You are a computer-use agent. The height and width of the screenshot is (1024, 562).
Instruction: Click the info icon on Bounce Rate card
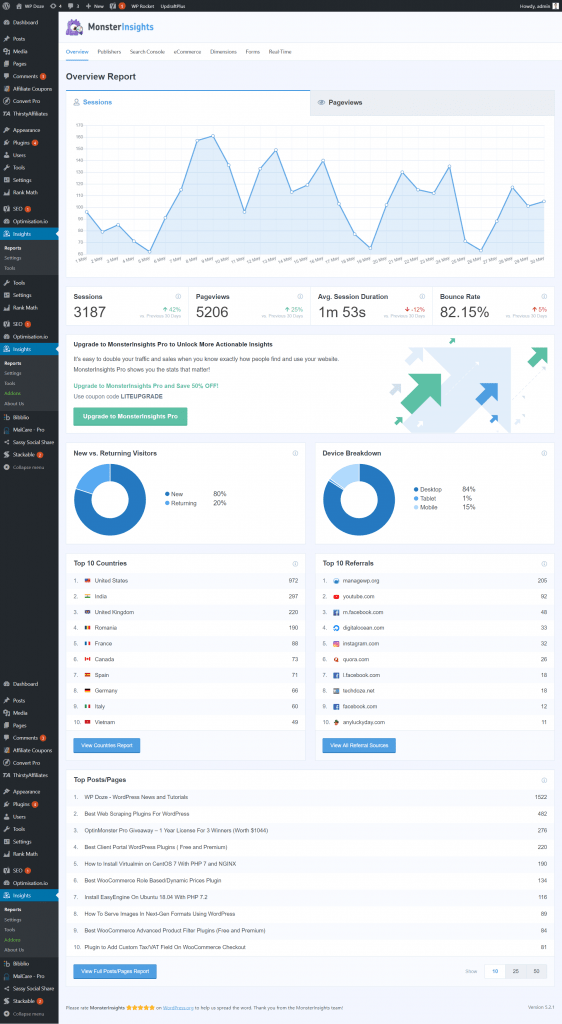tap(544, 296)
